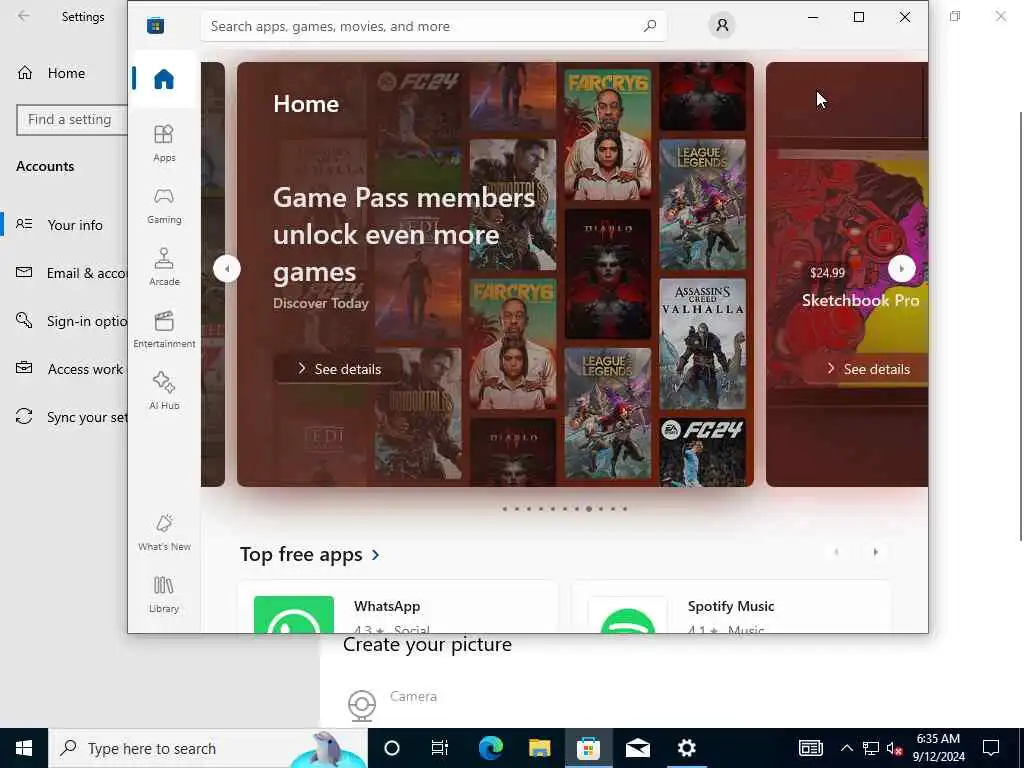
Task: Expand Top free apps via its chevron
Action: click(x=376, y=554)
